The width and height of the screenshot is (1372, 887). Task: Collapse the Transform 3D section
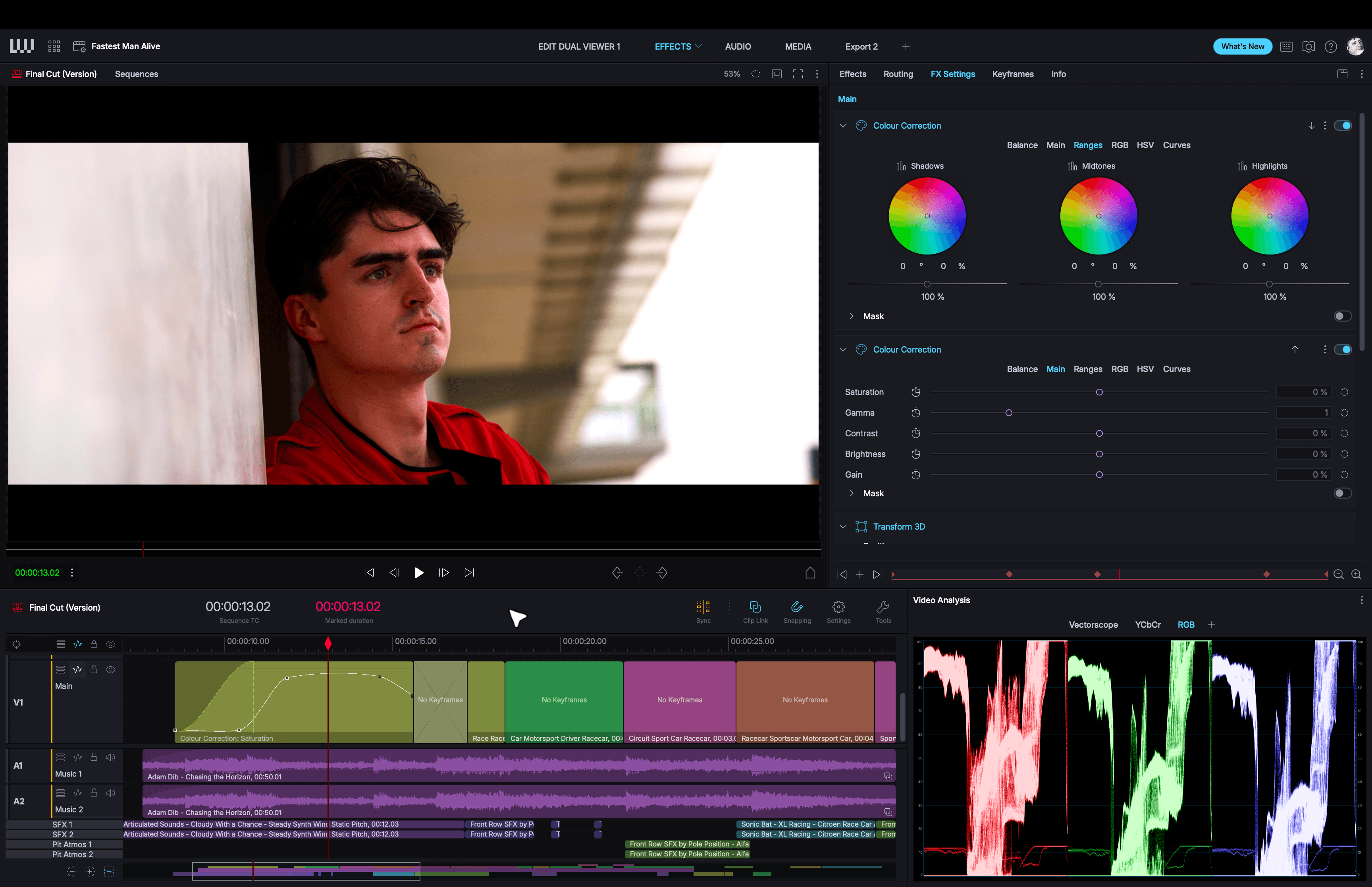click(843, 527)
